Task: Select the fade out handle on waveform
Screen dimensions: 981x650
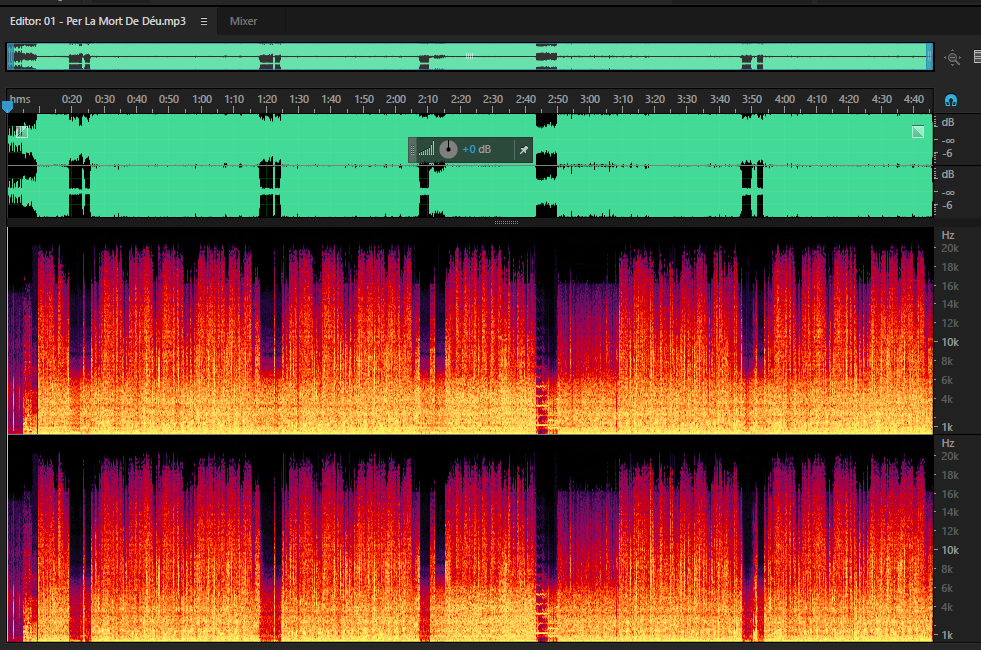Action: click(x=918, y=131)
